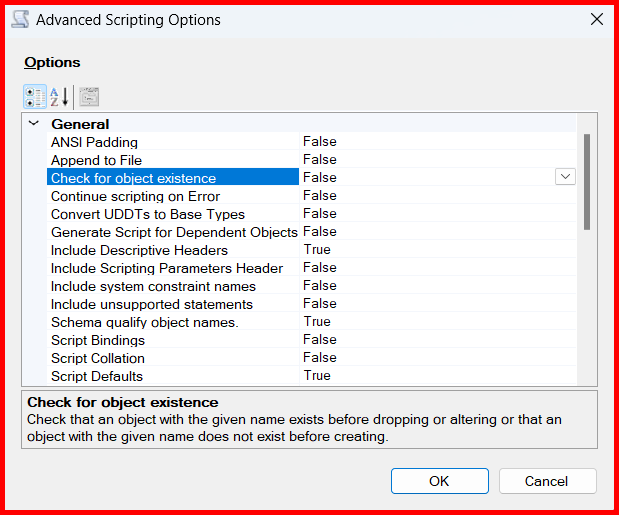This screenshot has width=619, height=515.
Task: Select the Script Collation option
Action: pyautogui.click(x=97, y=358)
